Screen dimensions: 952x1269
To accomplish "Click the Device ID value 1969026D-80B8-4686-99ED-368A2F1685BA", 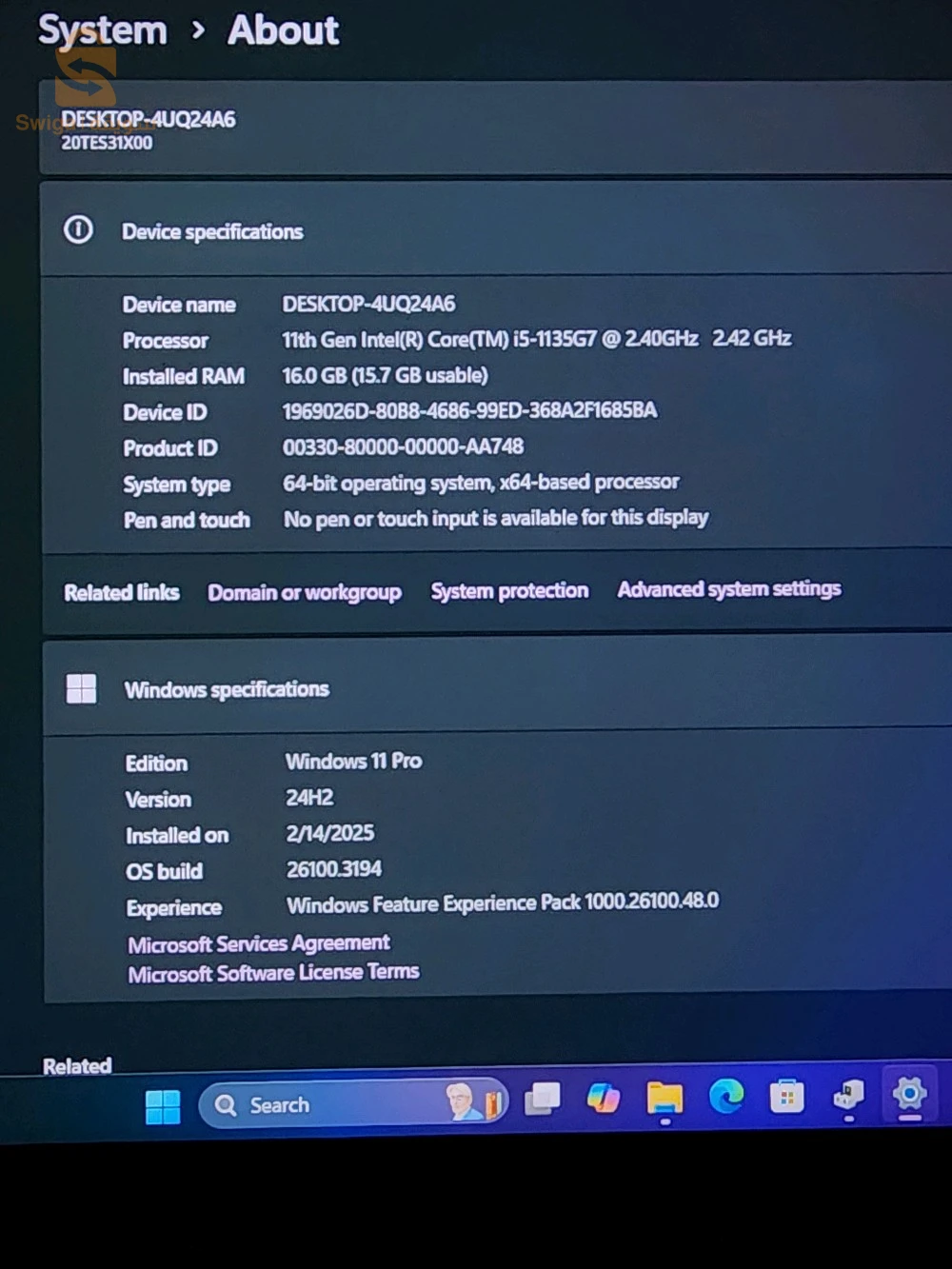I will (469, 410).
